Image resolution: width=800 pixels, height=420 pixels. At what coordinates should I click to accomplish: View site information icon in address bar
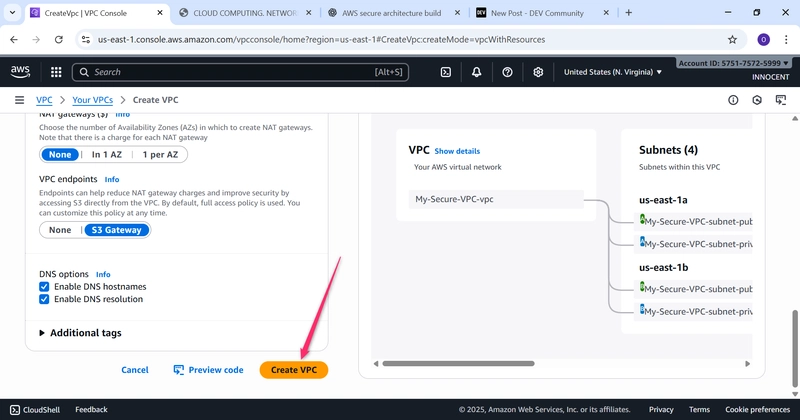click(x=86, y=39)
